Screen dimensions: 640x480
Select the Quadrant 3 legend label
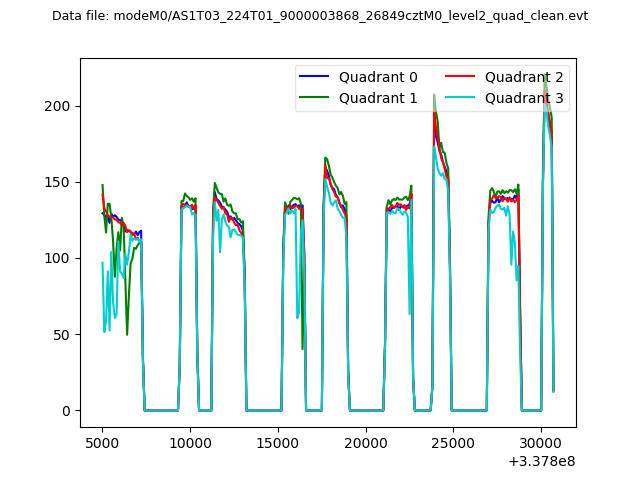524,97
